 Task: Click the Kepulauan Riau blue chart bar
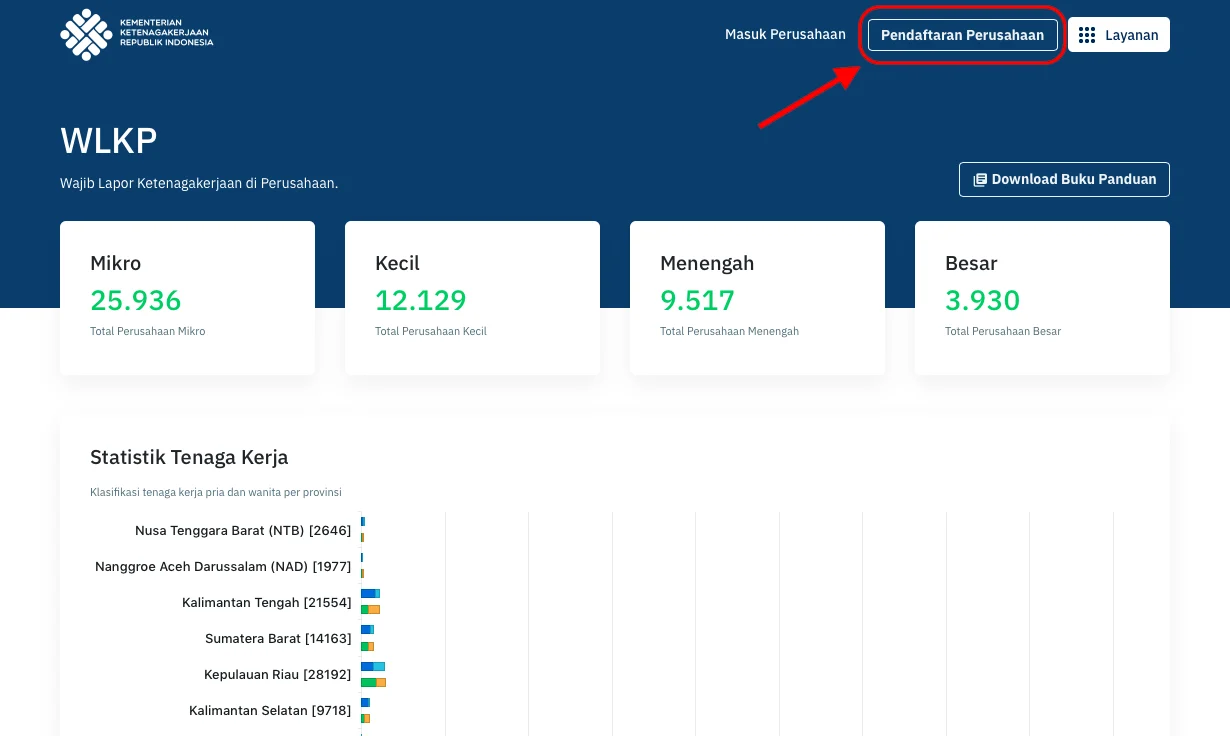(367, 666)
